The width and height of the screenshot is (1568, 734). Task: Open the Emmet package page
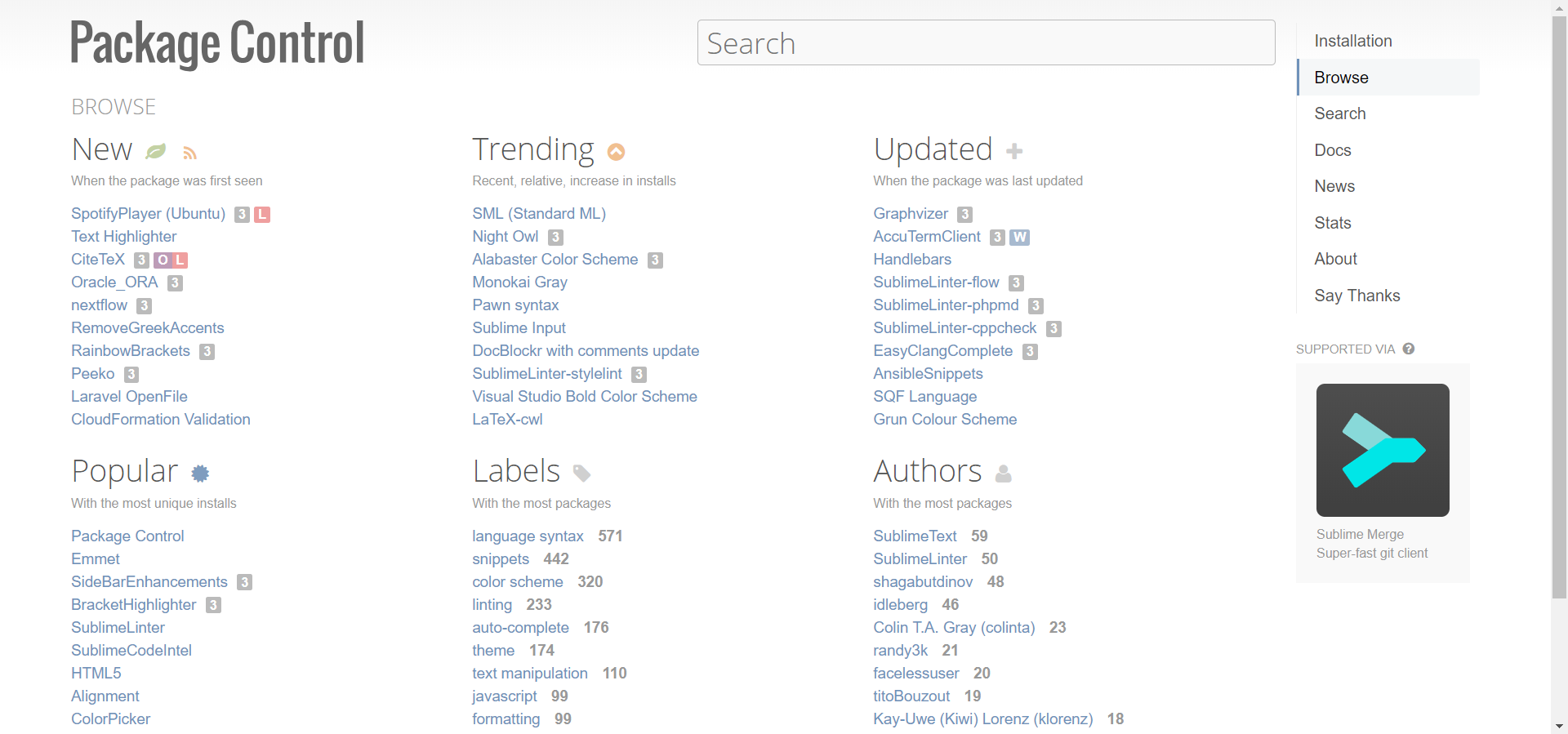point(96,559)
